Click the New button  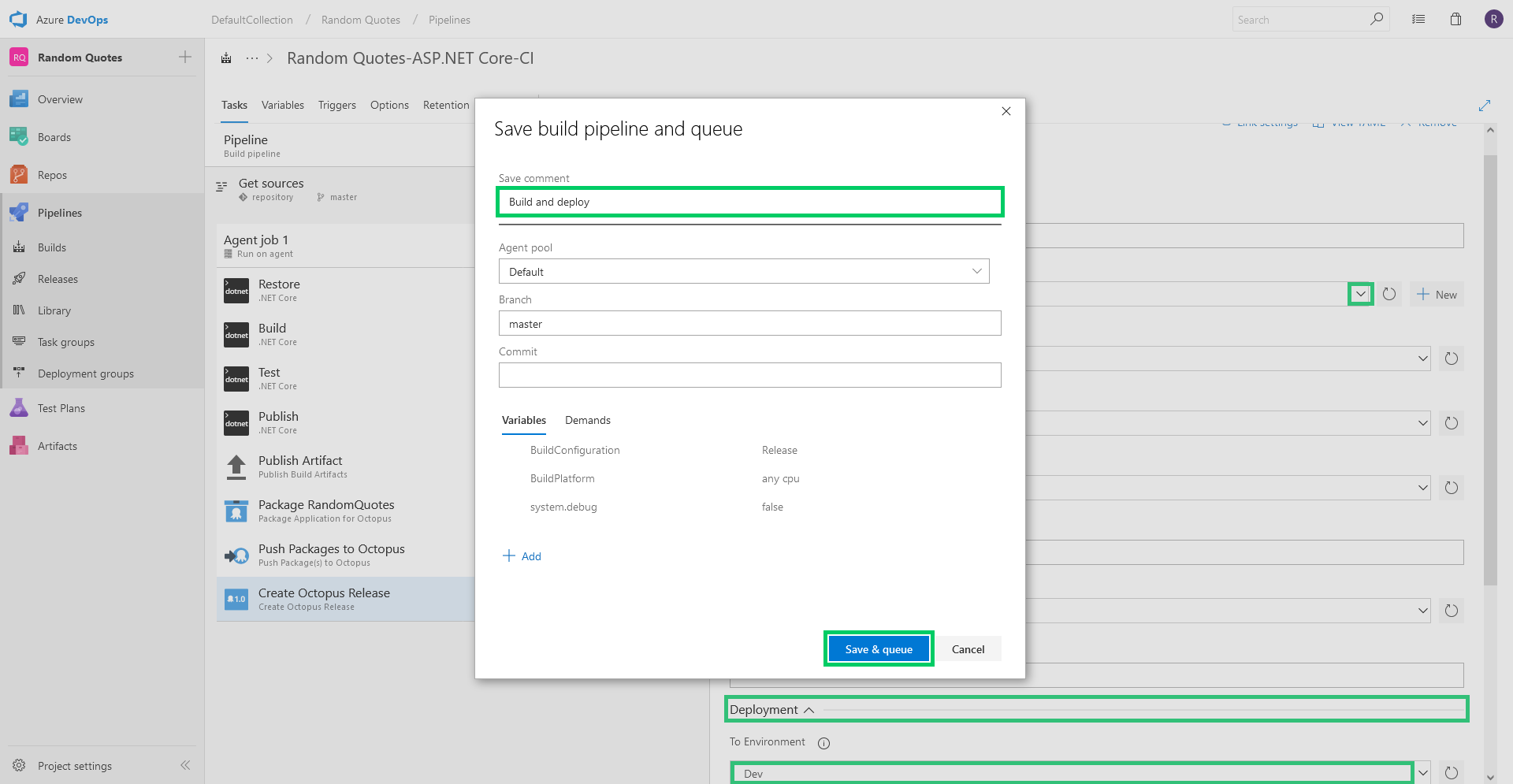1437,294
